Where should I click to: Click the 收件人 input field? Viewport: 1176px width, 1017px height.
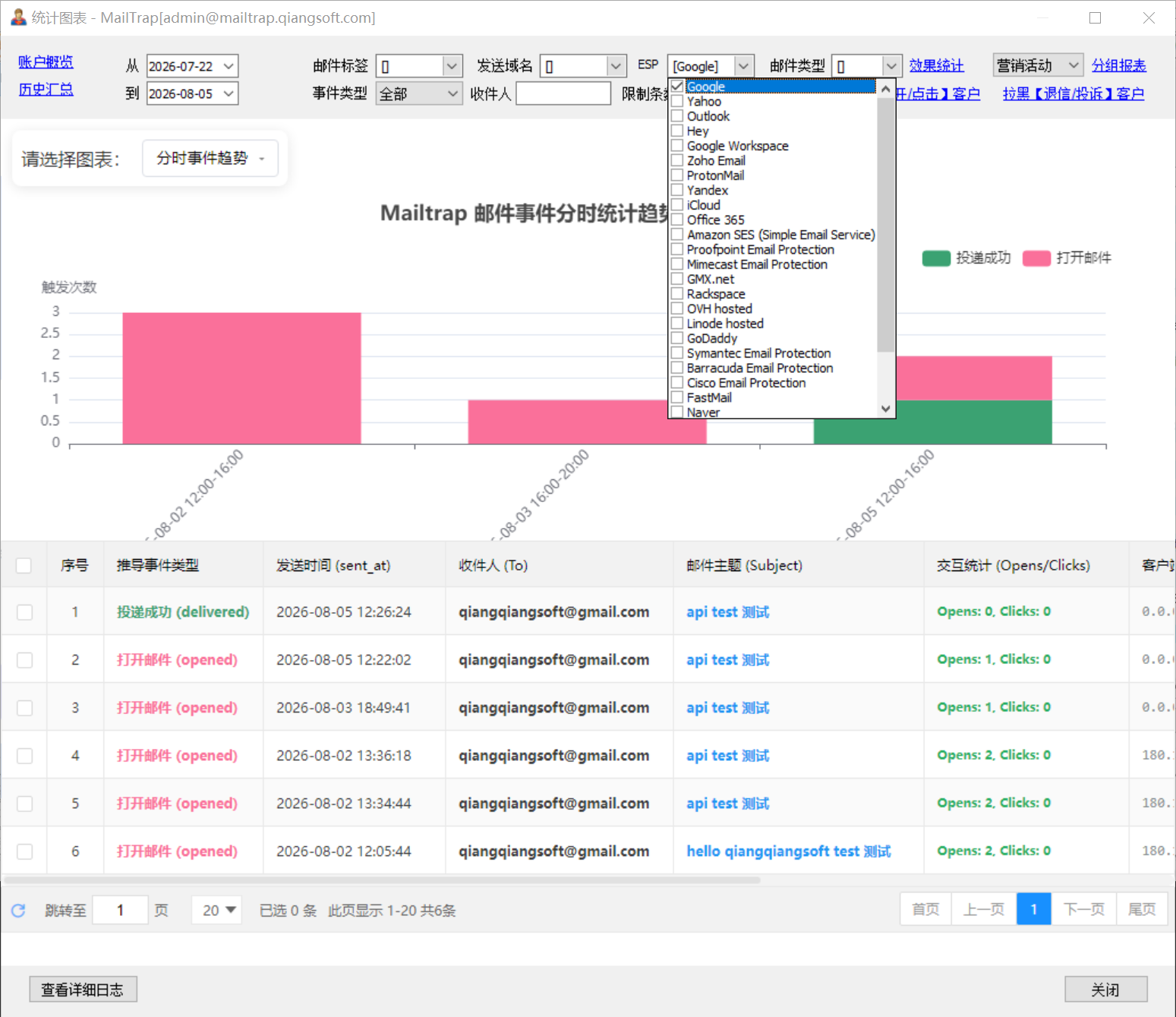563,93
